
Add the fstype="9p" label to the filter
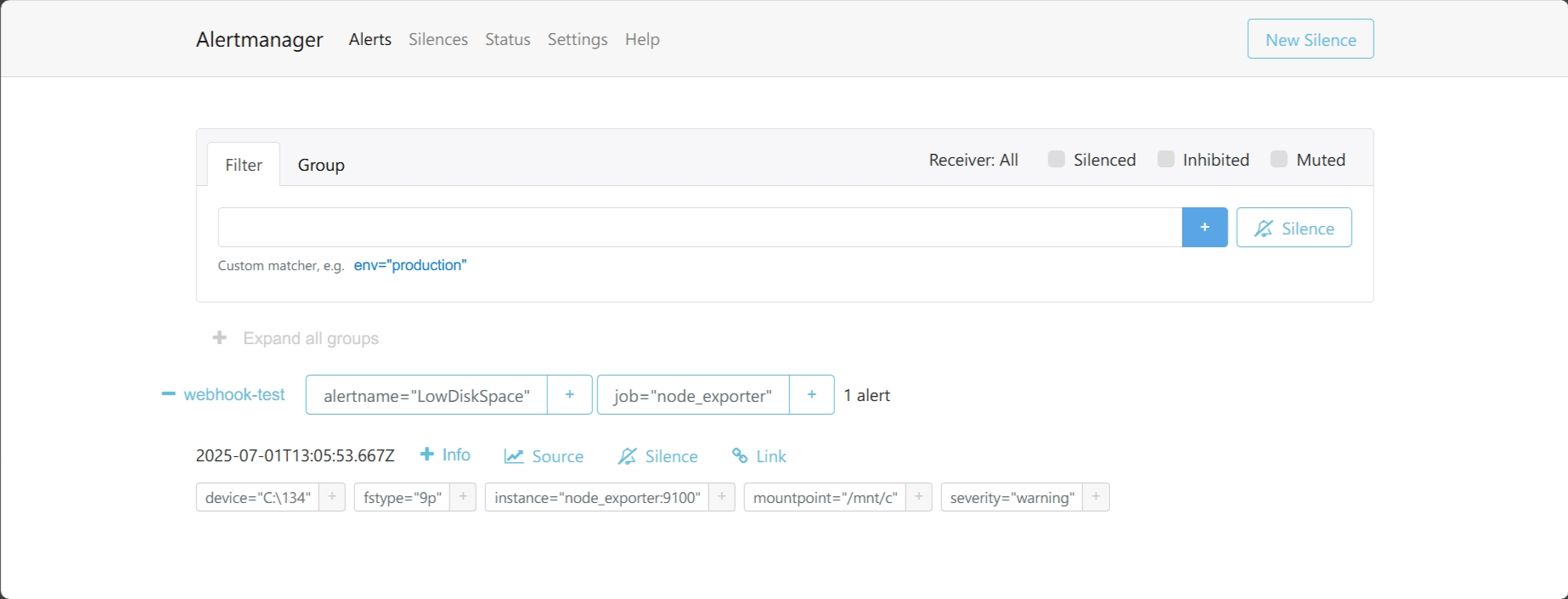coord(463,497)
